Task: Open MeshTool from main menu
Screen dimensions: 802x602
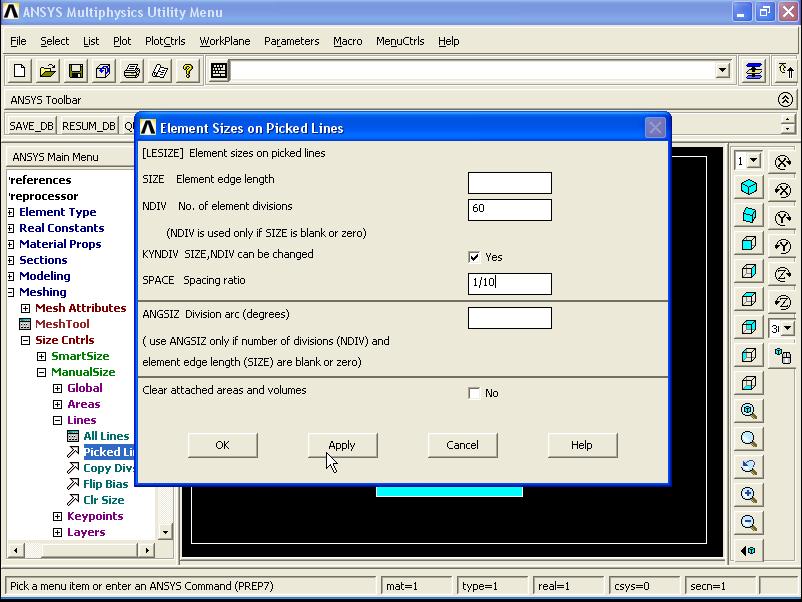Action: point(62,324)
